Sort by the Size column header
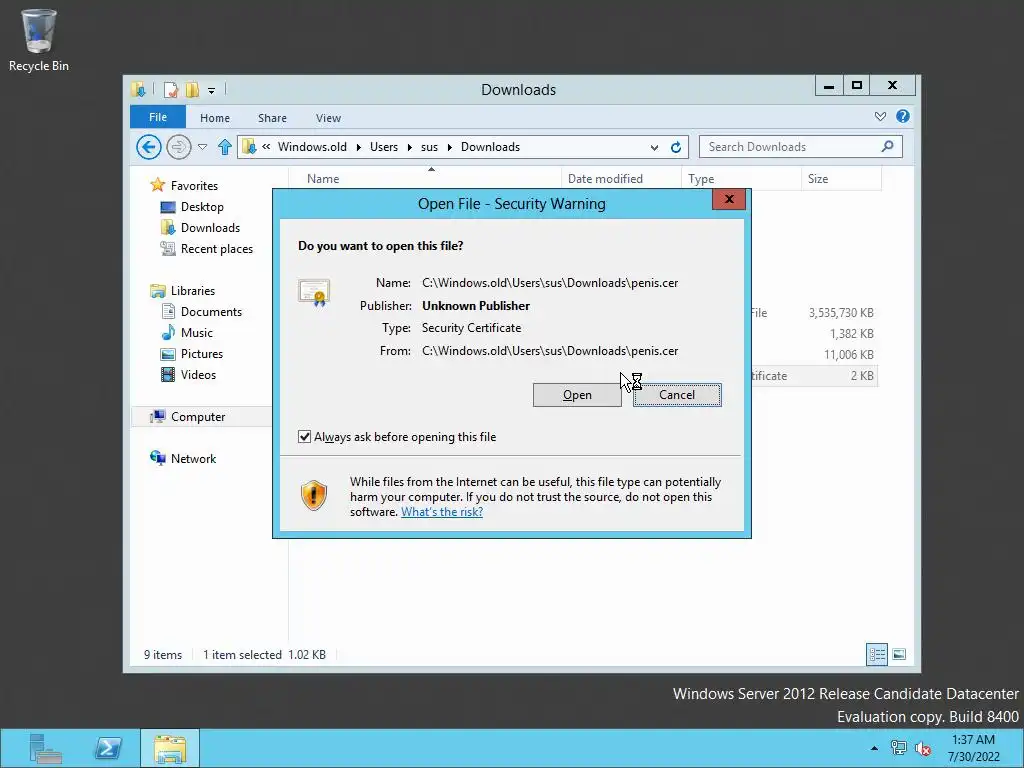1024x768 pixels. pos(841,179)
